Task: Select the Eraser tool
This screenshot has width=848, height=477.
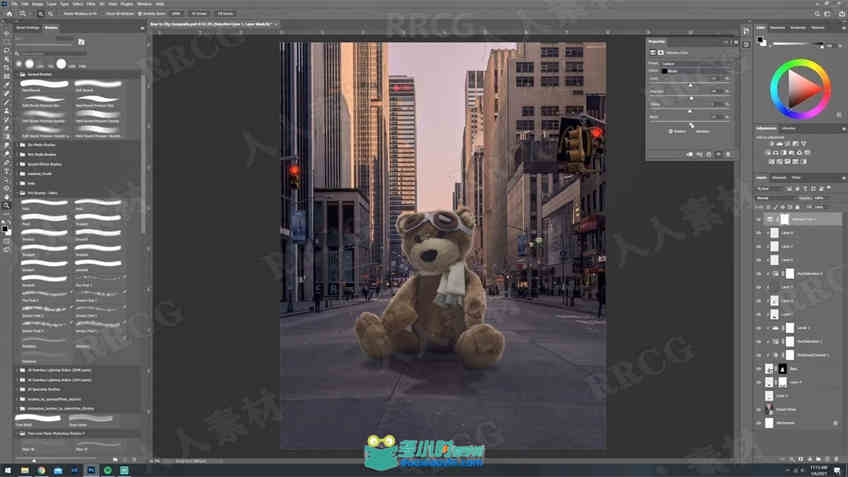Action: tap(6, 128)
